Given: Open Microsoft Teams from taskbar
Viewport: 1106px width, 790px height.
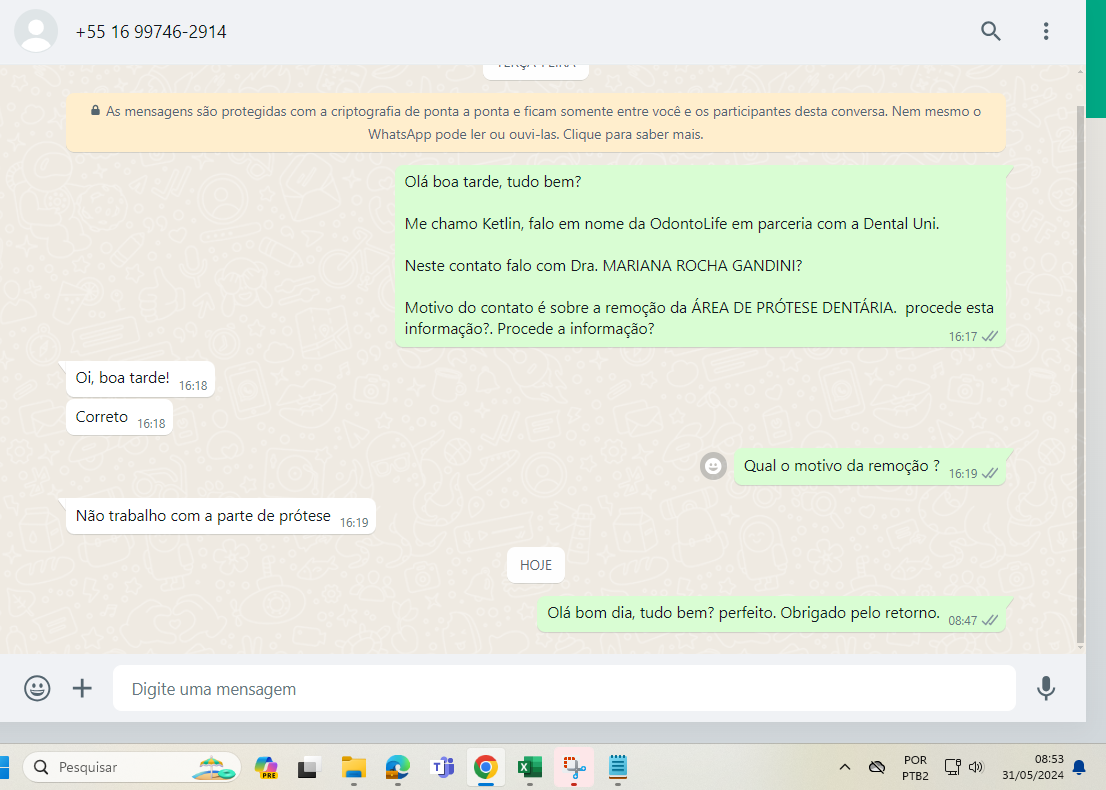Looking at the screenshot, I should click(441, 767).
